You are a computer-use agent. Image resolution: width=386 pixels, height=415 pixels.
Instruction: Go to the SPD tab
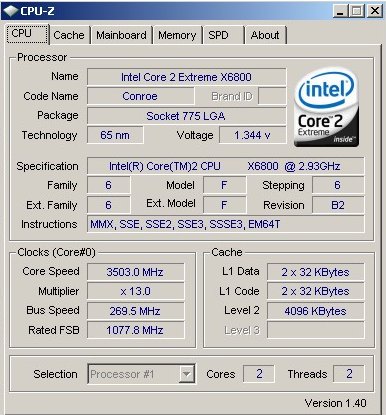pyautogui.click(x=223, y=35)
